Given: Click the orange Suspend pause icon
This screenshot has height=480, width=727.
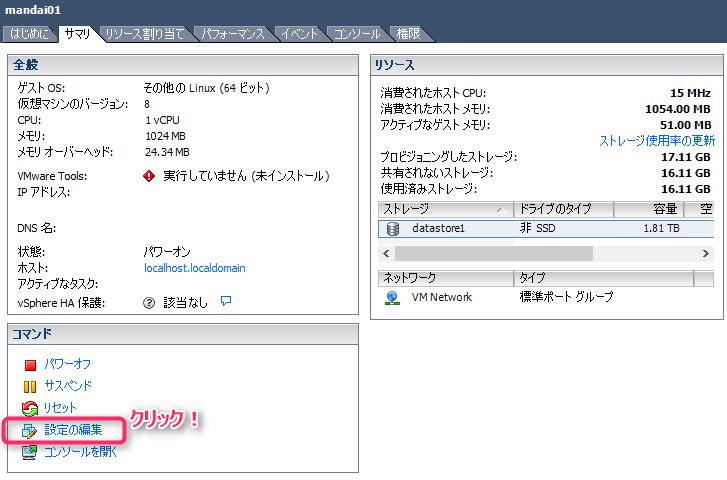Looking at the screenshot, I should [x=30, y=386].
